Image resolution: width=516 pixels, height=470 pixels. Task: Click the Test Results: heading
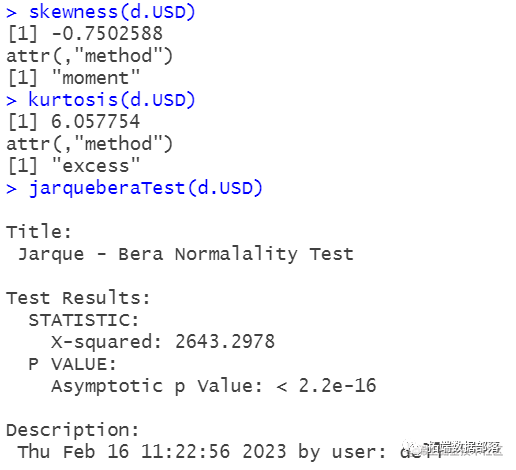(78, 298)
